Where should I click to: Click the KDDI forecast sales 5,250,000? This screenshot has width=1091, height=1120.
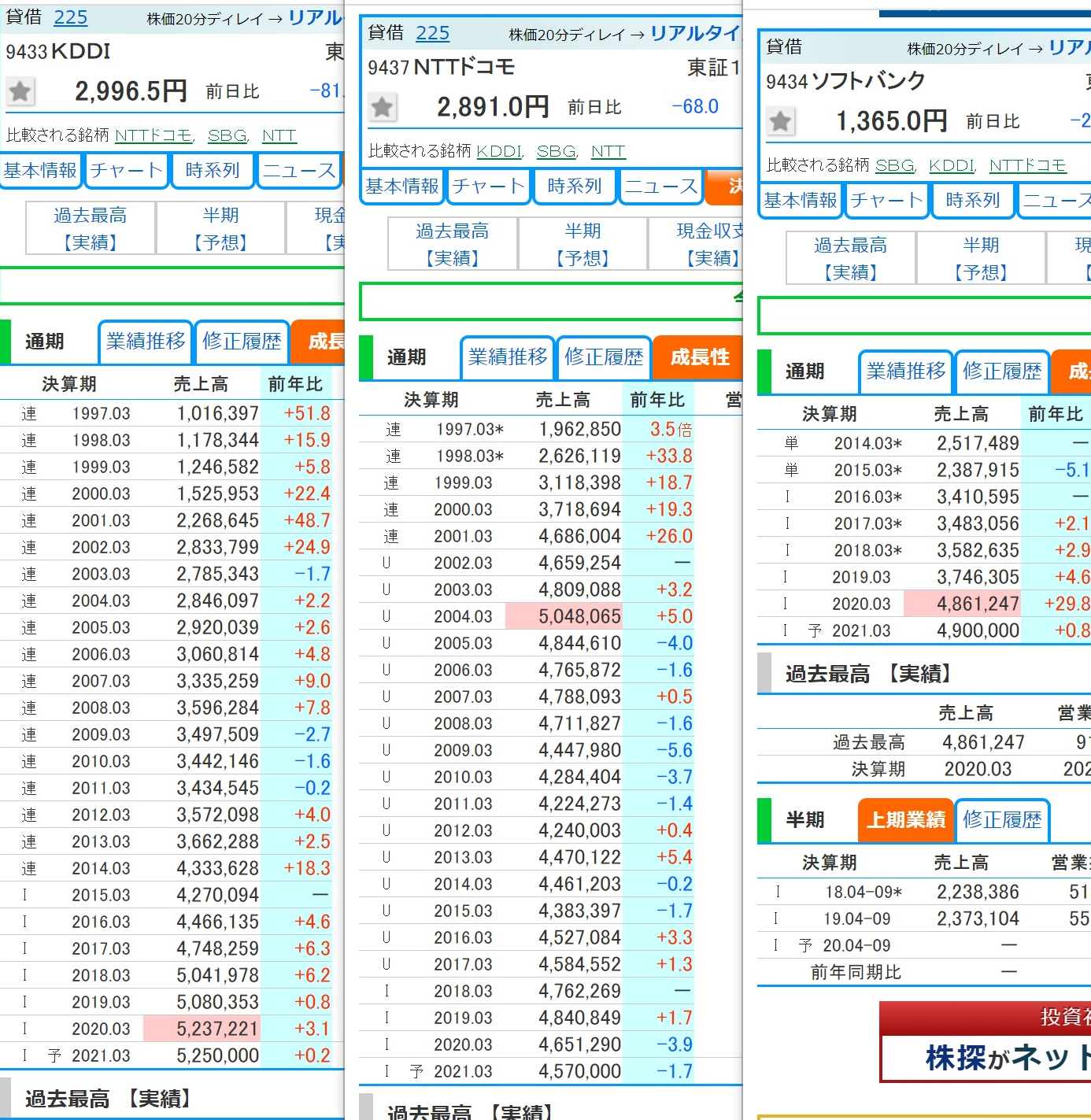(x=218, y=1055)
